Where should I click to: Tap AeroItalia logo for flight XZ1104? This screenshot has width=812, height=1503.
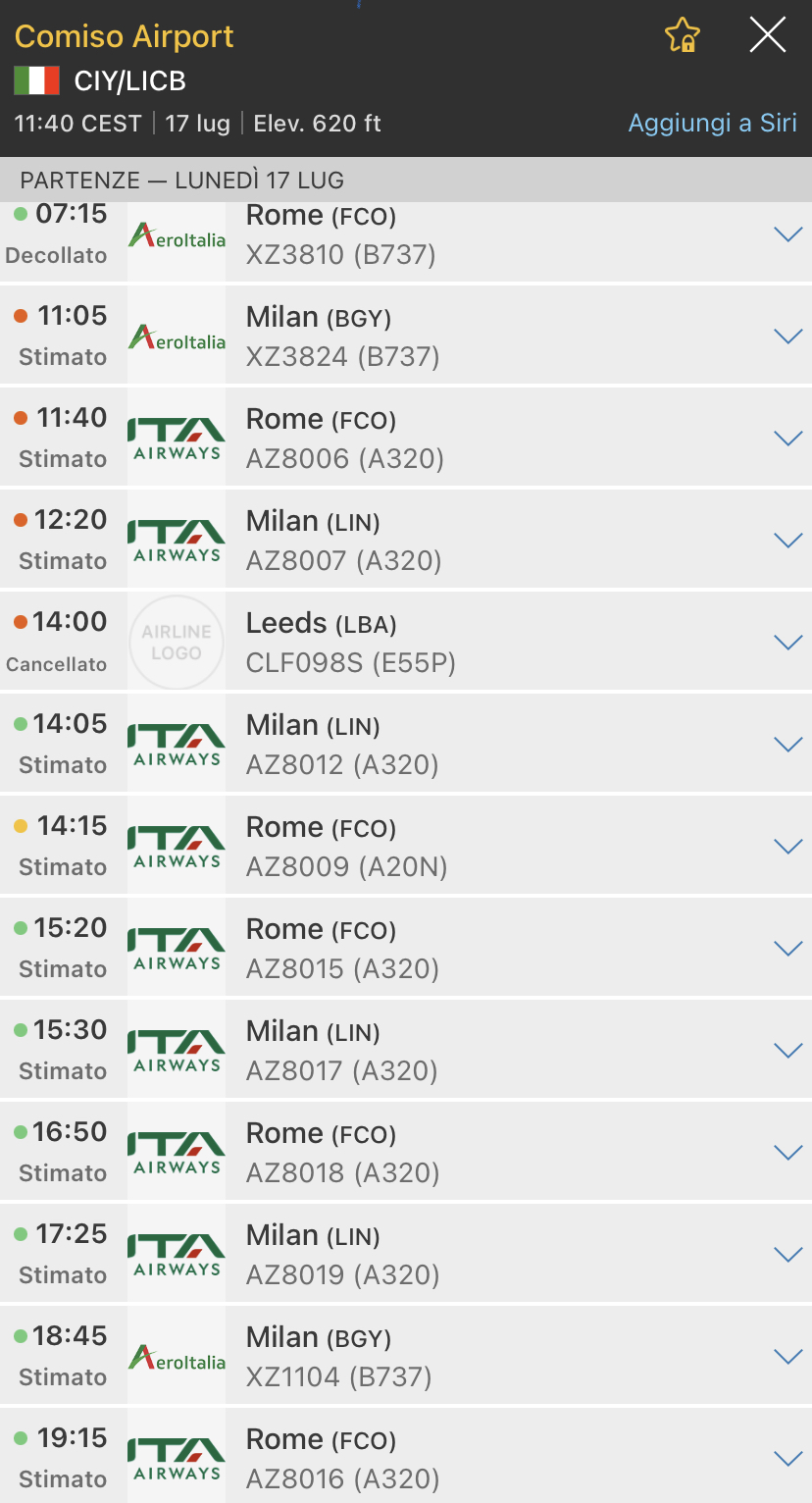point(177,1357)
